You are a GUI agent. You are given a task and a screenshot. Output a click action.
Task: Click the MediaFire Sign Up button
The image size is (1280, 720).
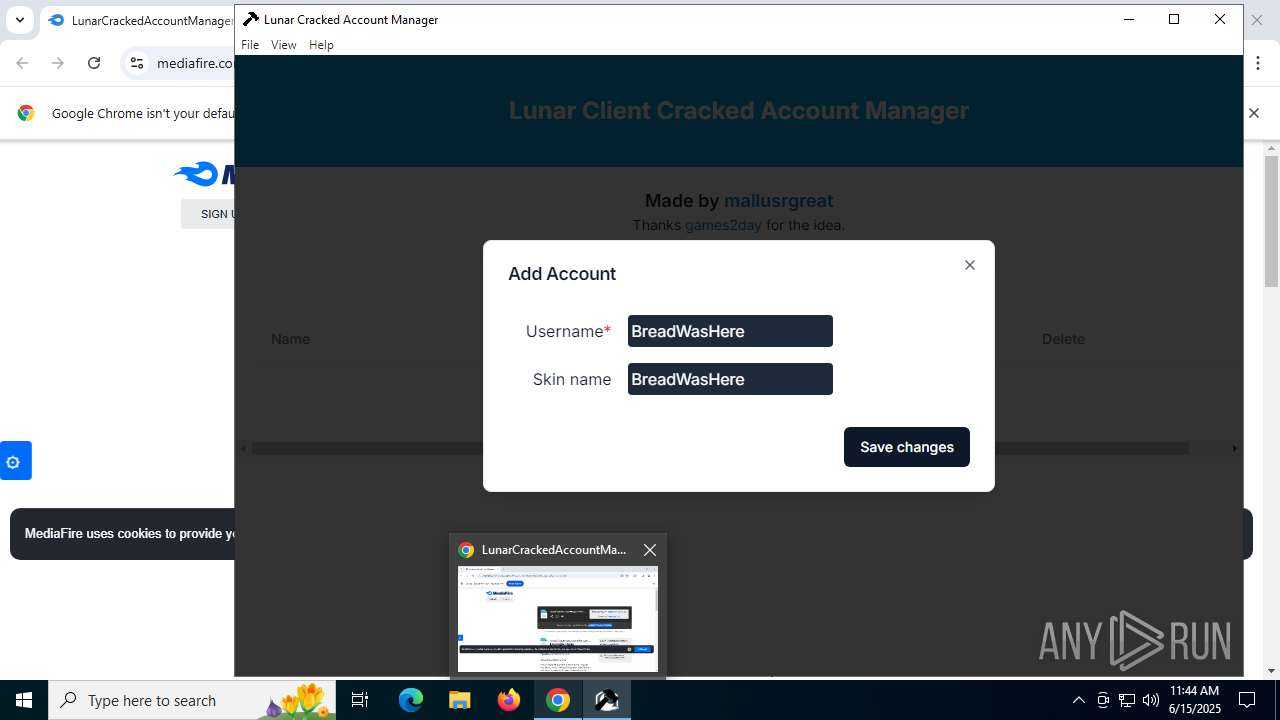(x=209, y=214)
